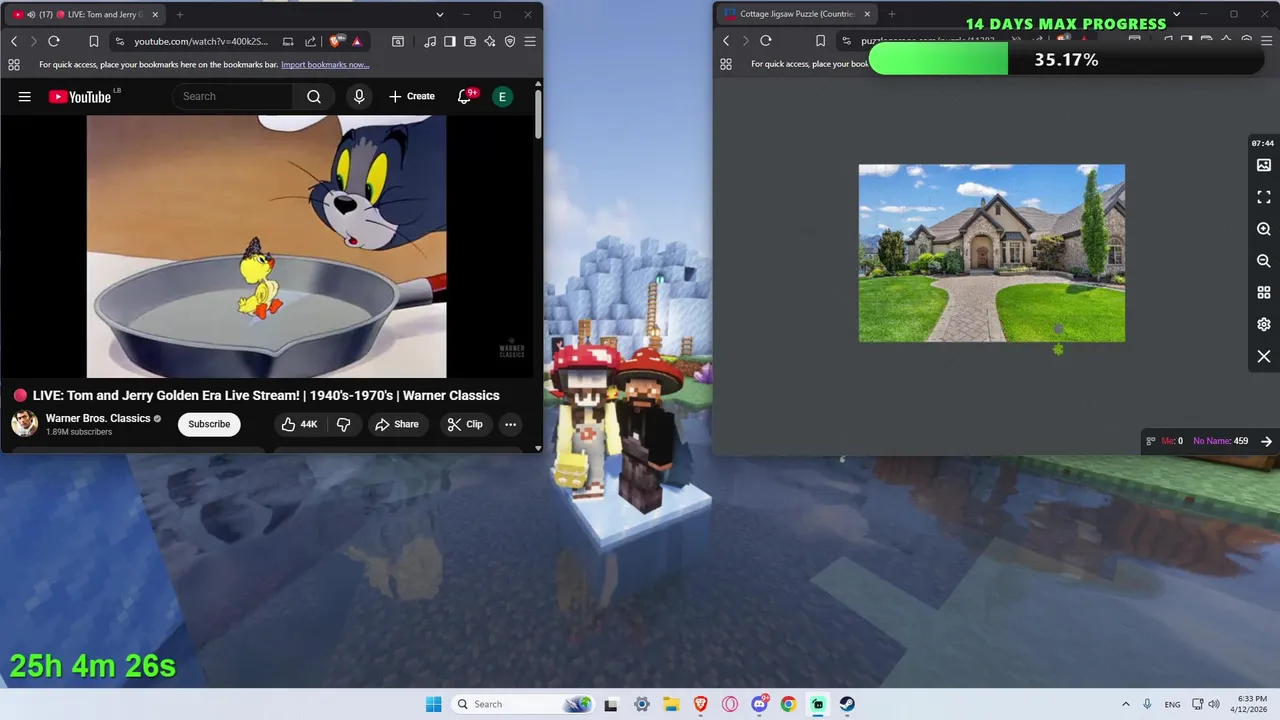Show hidden system tray icons

click(1126, 704)
